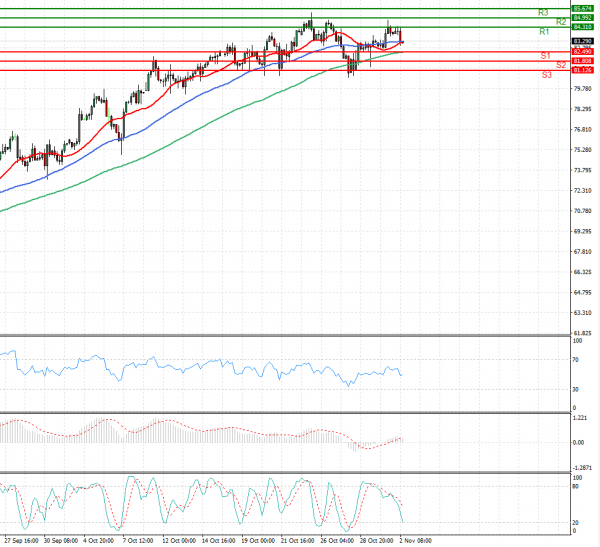
Task: Click the S2 support label
Action: 561,65
